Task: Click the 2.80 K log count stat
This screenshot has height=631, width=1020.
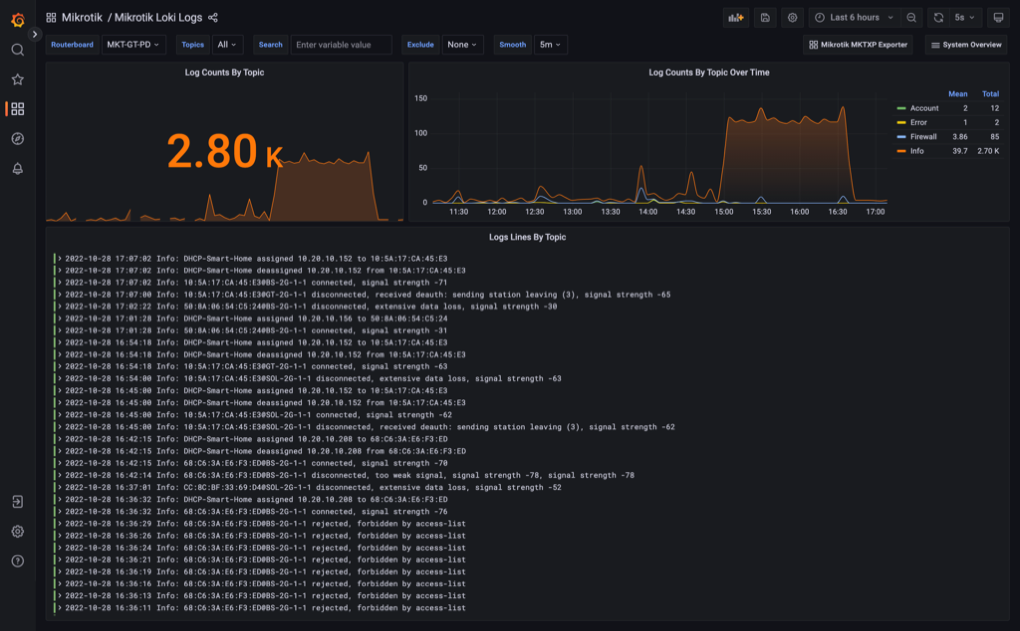Action: [x=224, y=151]
